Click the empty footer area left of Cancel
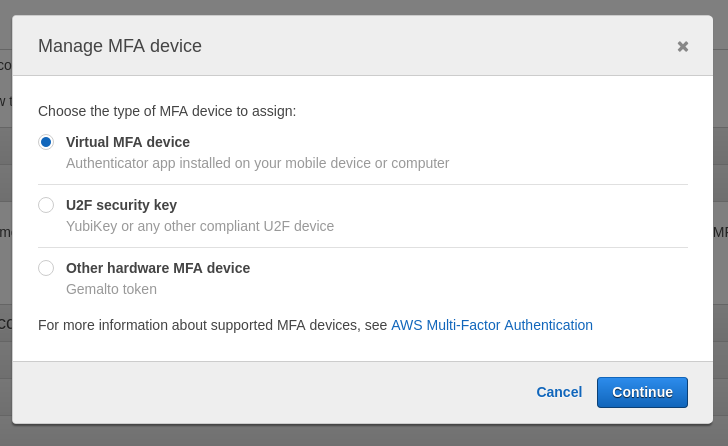The width and height of the screenshot is (728, 446). point(269,392)
